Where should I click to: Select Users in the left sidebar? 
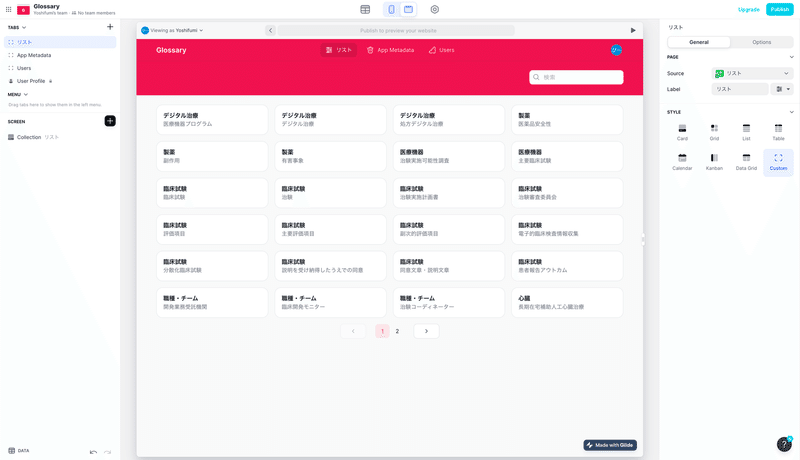(x=60, y=68)
